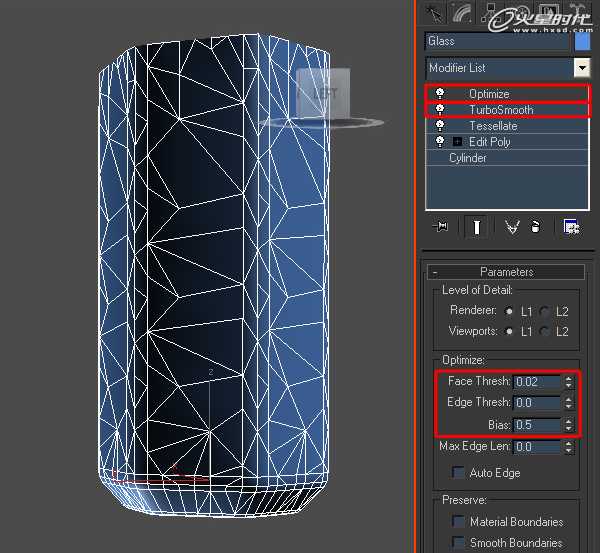This screenshot has height=553, width=600.
Task: Click the Face Thresh value field
Action: point(537,382)
